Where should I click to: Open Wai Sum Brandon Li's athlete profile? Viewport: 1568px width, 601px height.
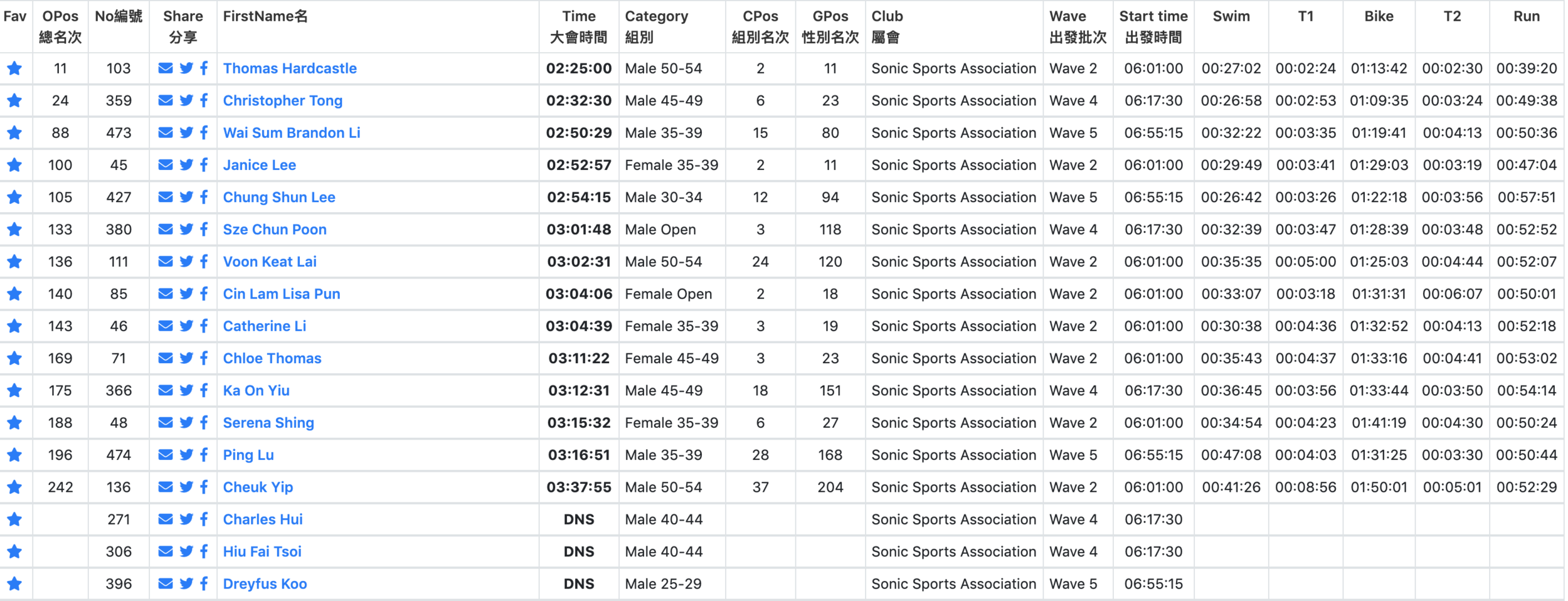[x=292, y=132]
